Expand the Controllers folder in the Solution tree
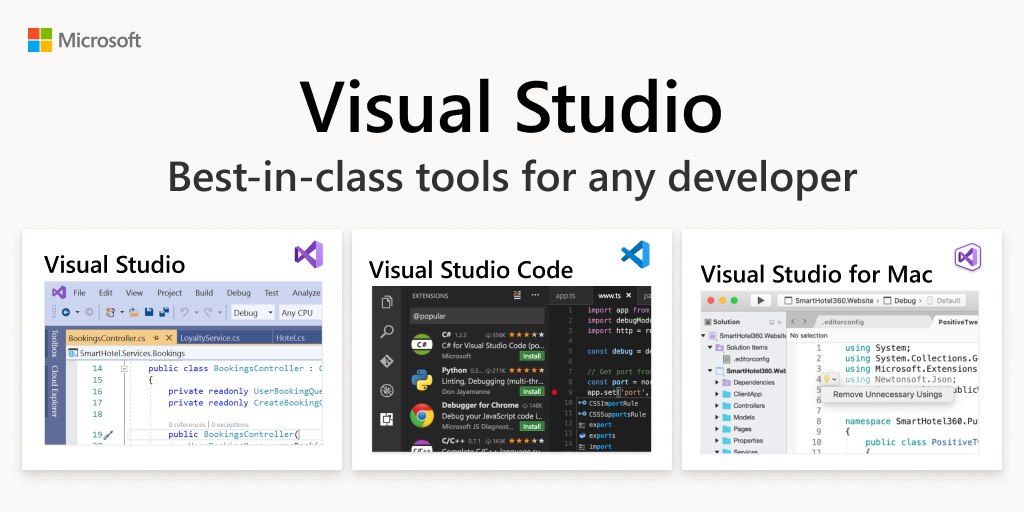The width and height of the screenshot is (1024, 512). point(717,406)
